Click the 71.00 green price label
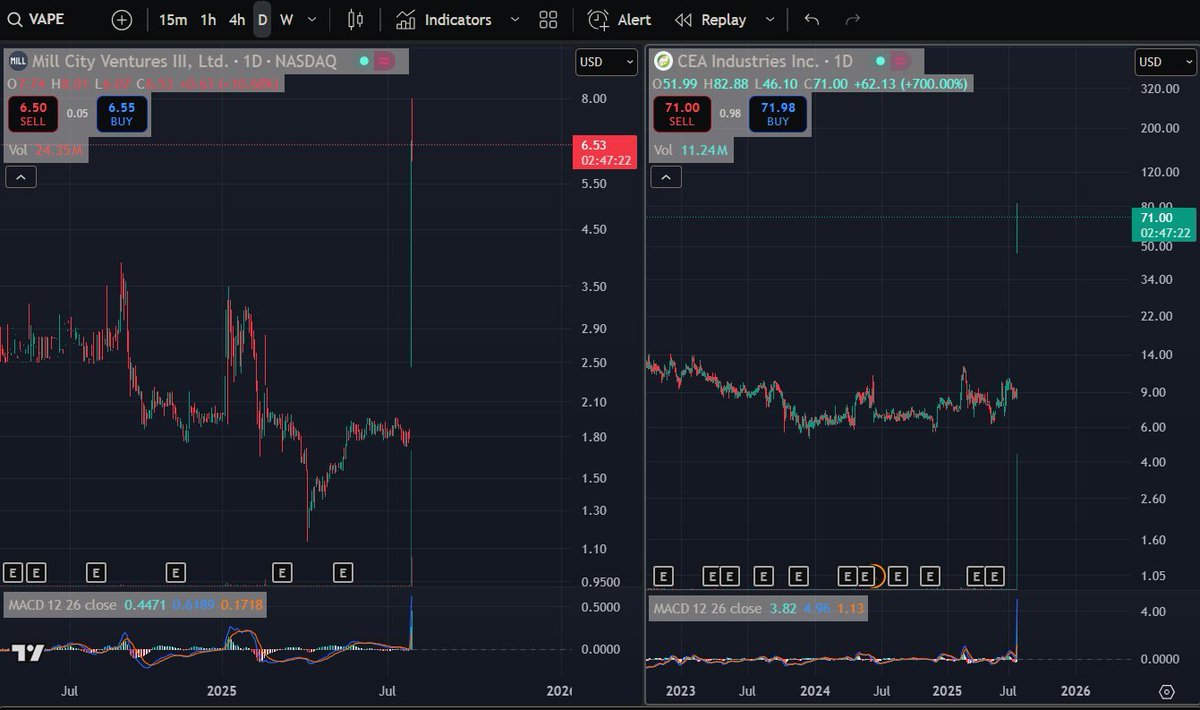This screenshot has width=1200, height=710. coord(1163,224)
